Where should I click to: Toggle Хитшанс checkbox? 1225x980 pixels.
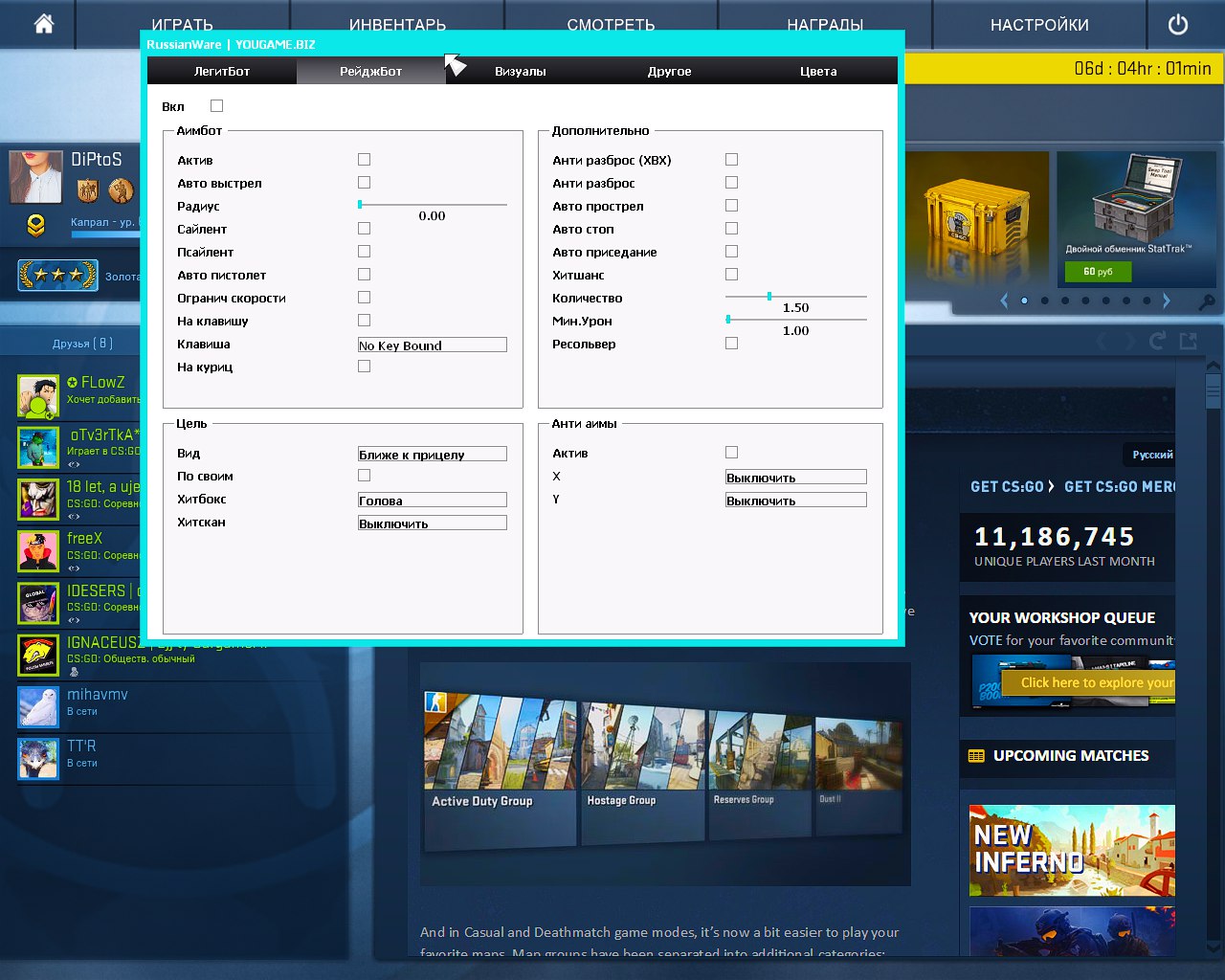[731, 275]
